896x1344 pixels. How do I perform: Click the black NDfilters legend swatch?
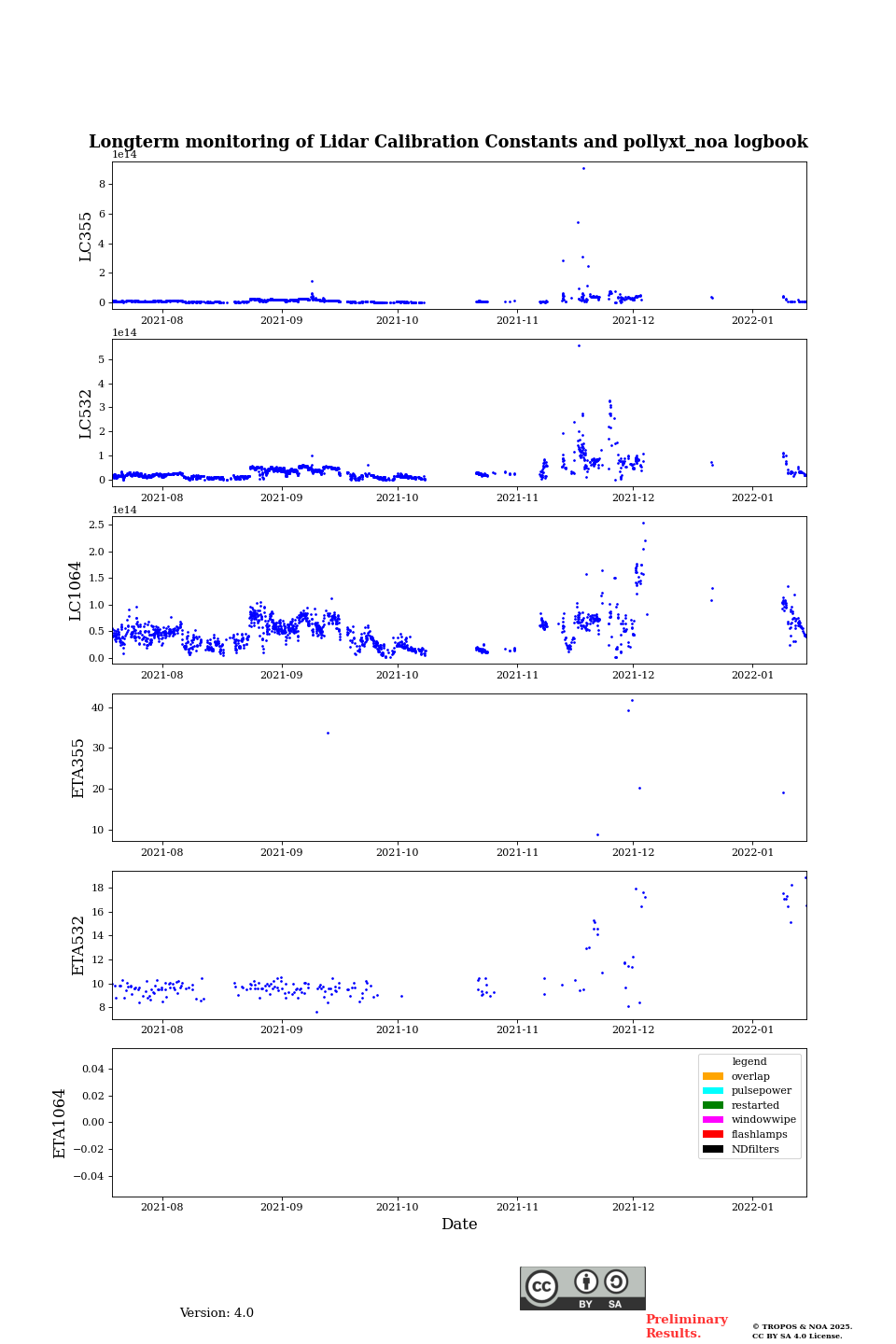713,1149
